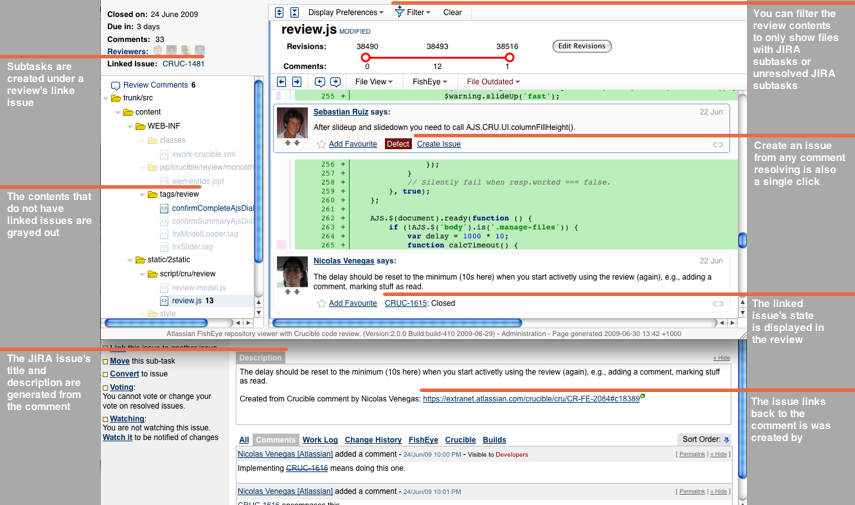Click confirmCompleteAjsDial file icon
The image size is (855, 505).
click(x=164, y=208)
